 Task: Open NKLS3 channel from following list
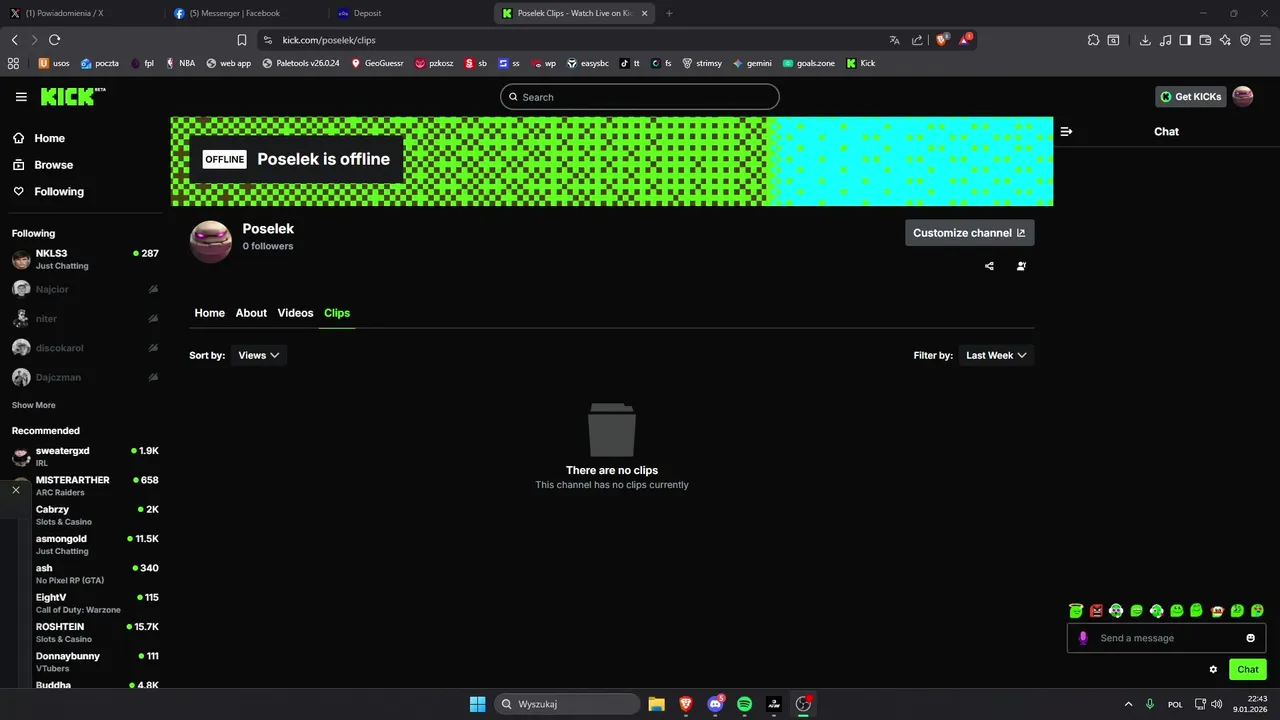(85, 259)
